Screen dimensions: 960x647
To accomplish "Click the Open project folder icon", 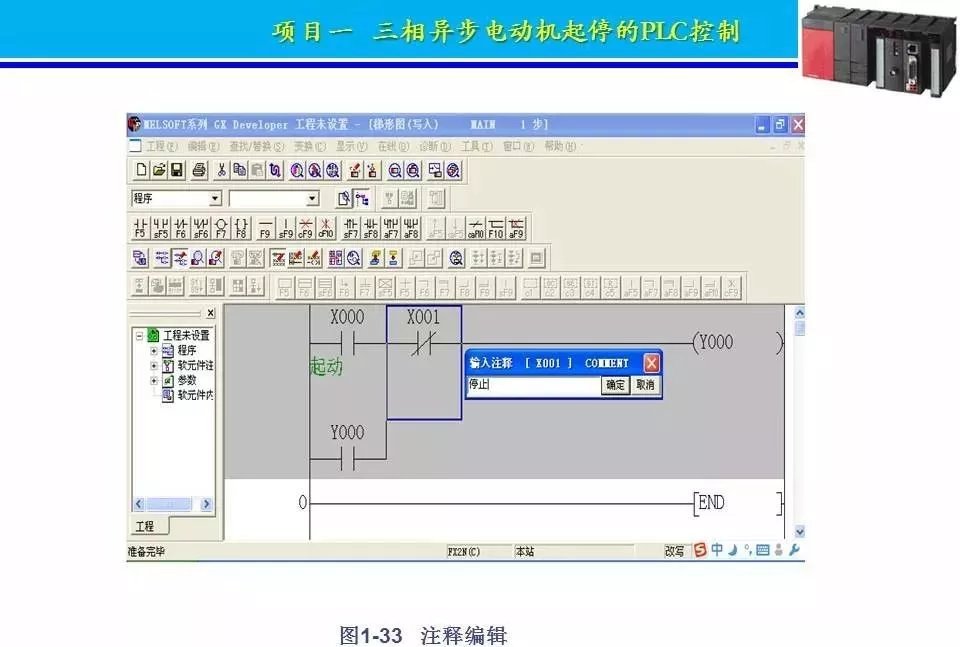I will pos(158,170).
